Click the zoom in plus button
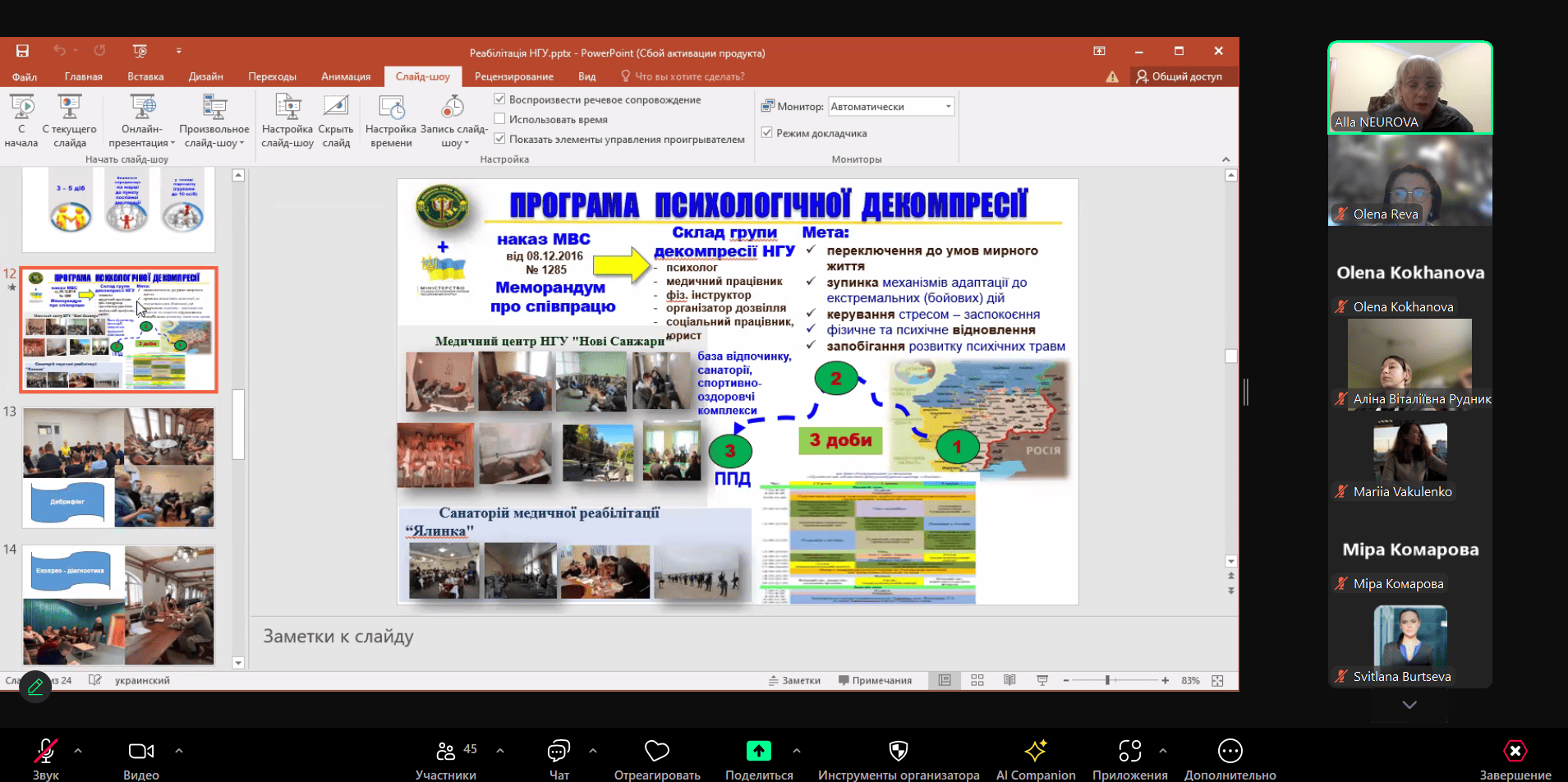This screenshot has width=1568, height=782. (x=1165, y=680)
